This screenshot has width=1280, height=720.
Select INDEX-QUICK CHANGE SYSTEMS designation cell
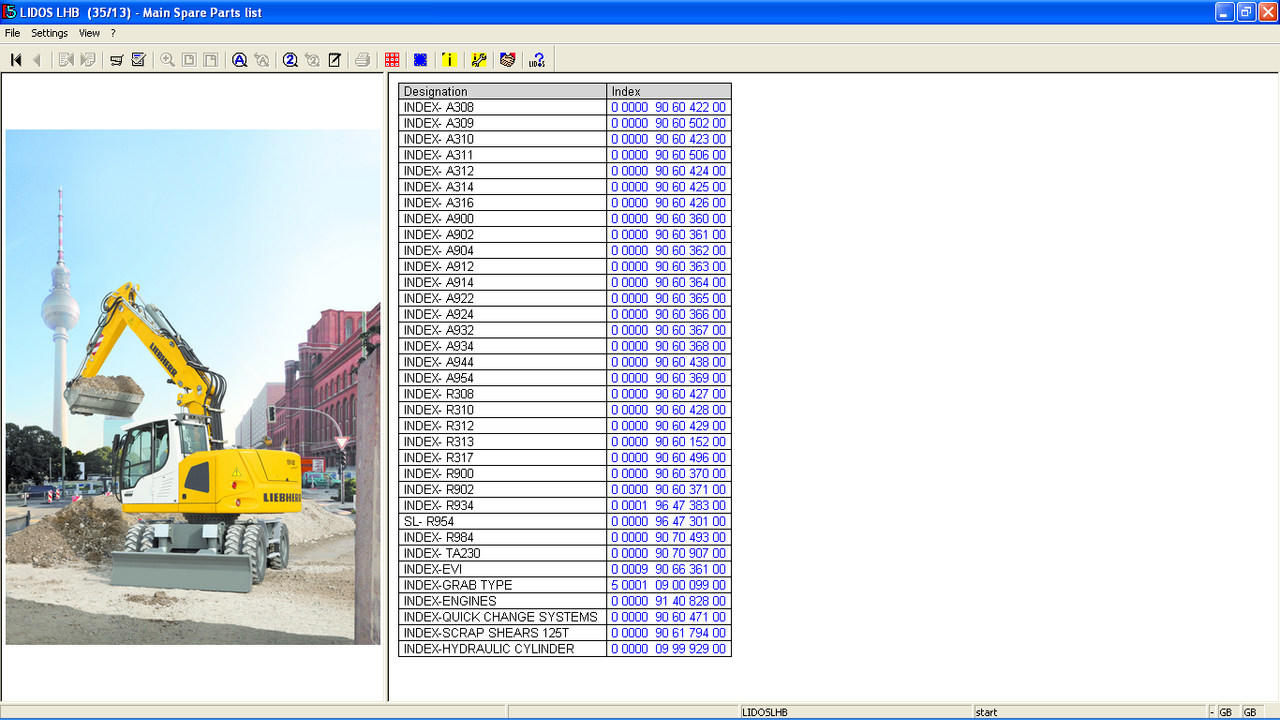[x=502, y=617]
